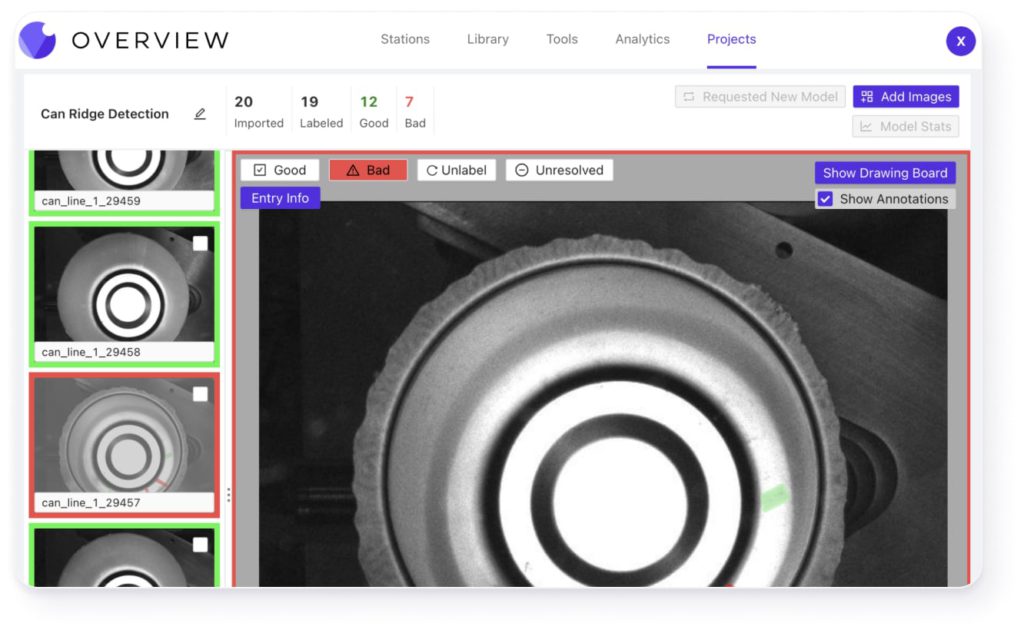Tick the checkbox on can_line_1_29458 thumbnail
The width and height of the screenshot is (1024, 633).
pos(200,244)
